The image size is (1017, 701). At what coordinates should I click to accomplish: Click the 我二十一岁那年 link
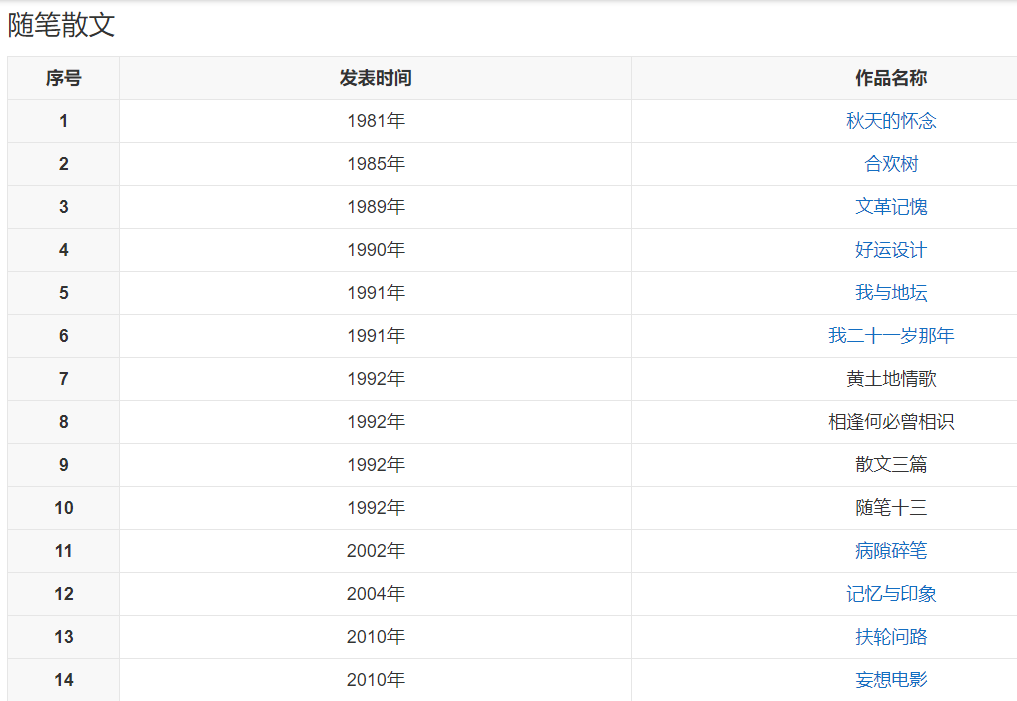891,336
